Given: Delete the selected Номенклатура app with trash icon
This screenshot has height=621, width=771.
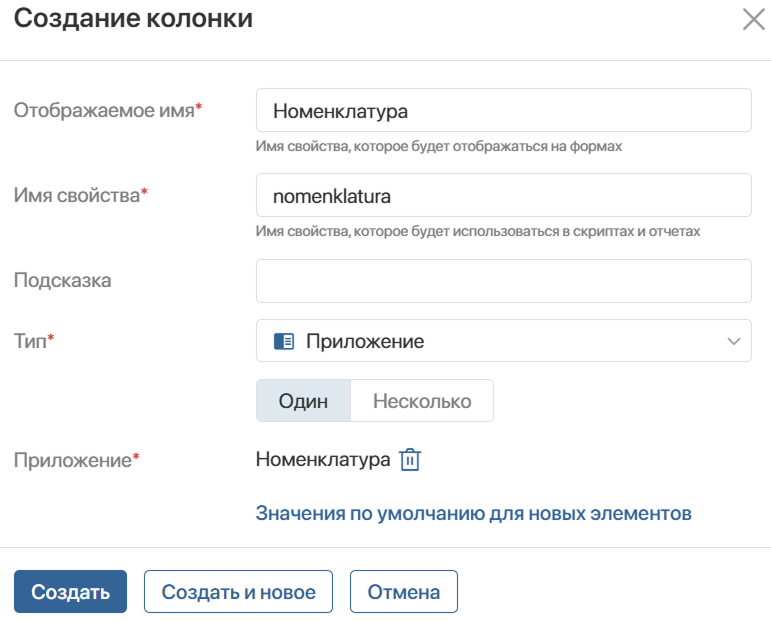Looking at the screenshot, I should 410,460.
